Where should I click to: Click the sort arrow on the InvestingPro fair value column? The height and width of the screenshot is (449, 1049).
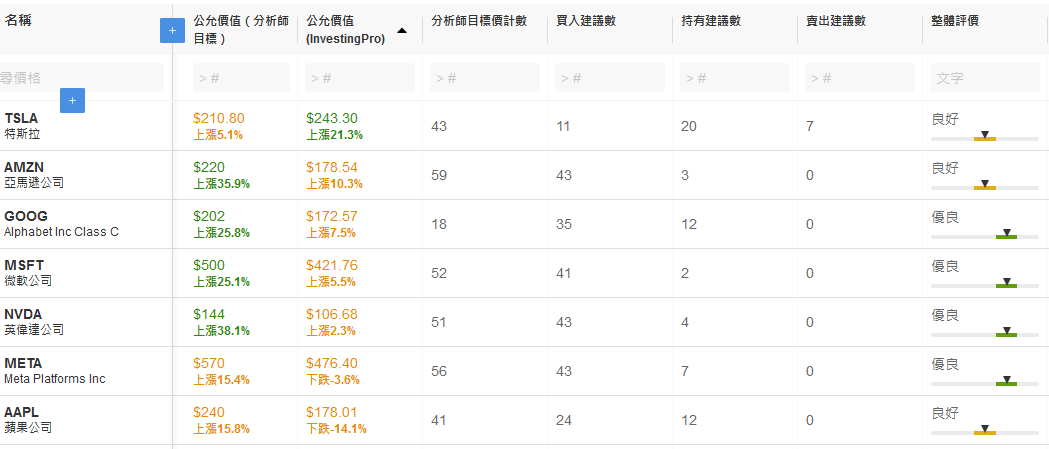point(402,31)
